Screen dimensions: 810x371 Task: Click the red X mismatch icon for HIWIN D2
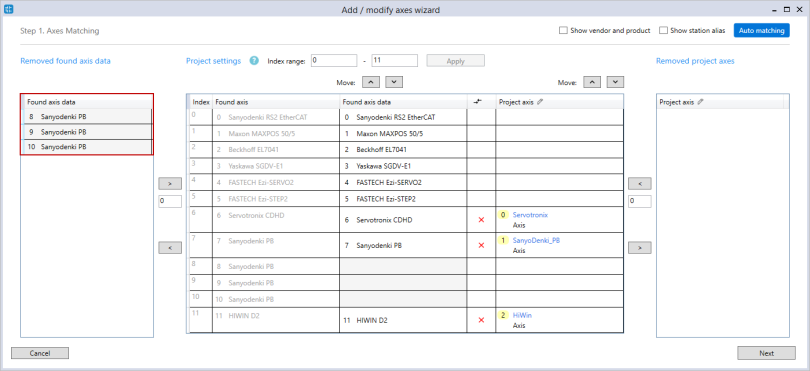pos(481,320)
